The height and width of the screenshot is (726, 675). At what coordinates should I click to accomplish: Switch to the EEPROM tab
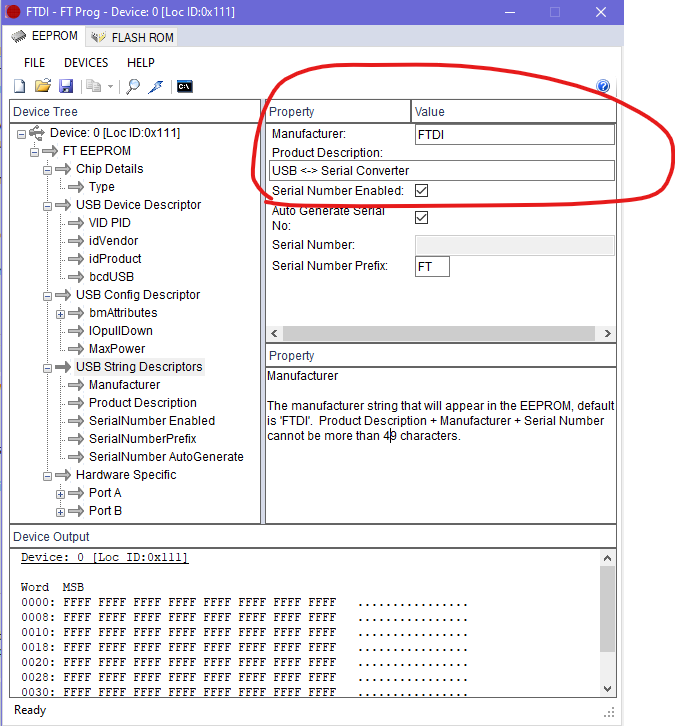tap(44, 36)
